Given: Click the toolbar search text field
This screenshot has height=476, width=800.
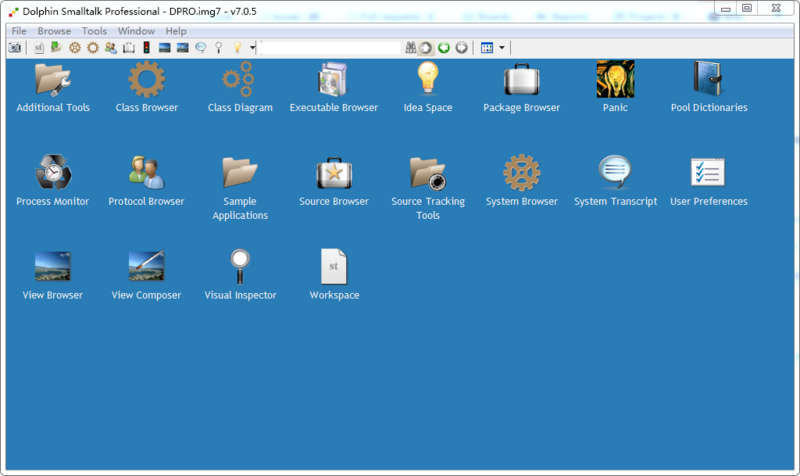Looking at the screenshot, I should click(x=332, y=48).
